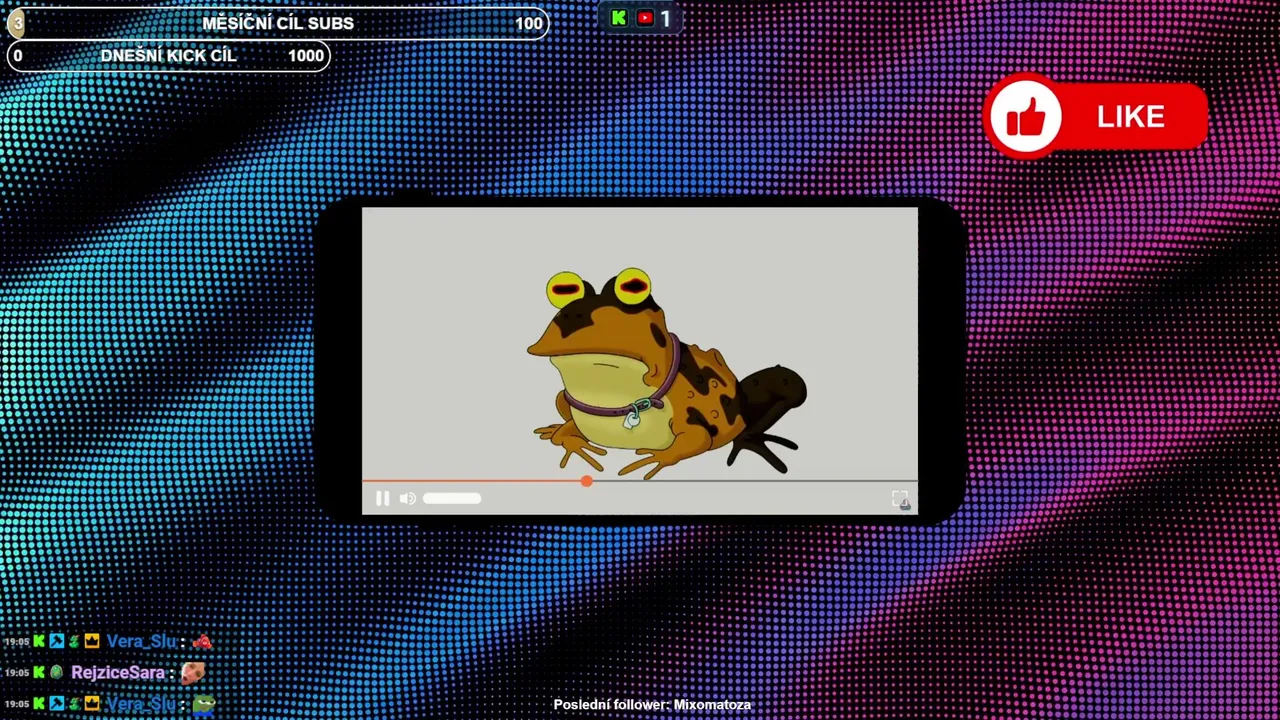
Task: Pause the frog video
Action: pos(382,498)
